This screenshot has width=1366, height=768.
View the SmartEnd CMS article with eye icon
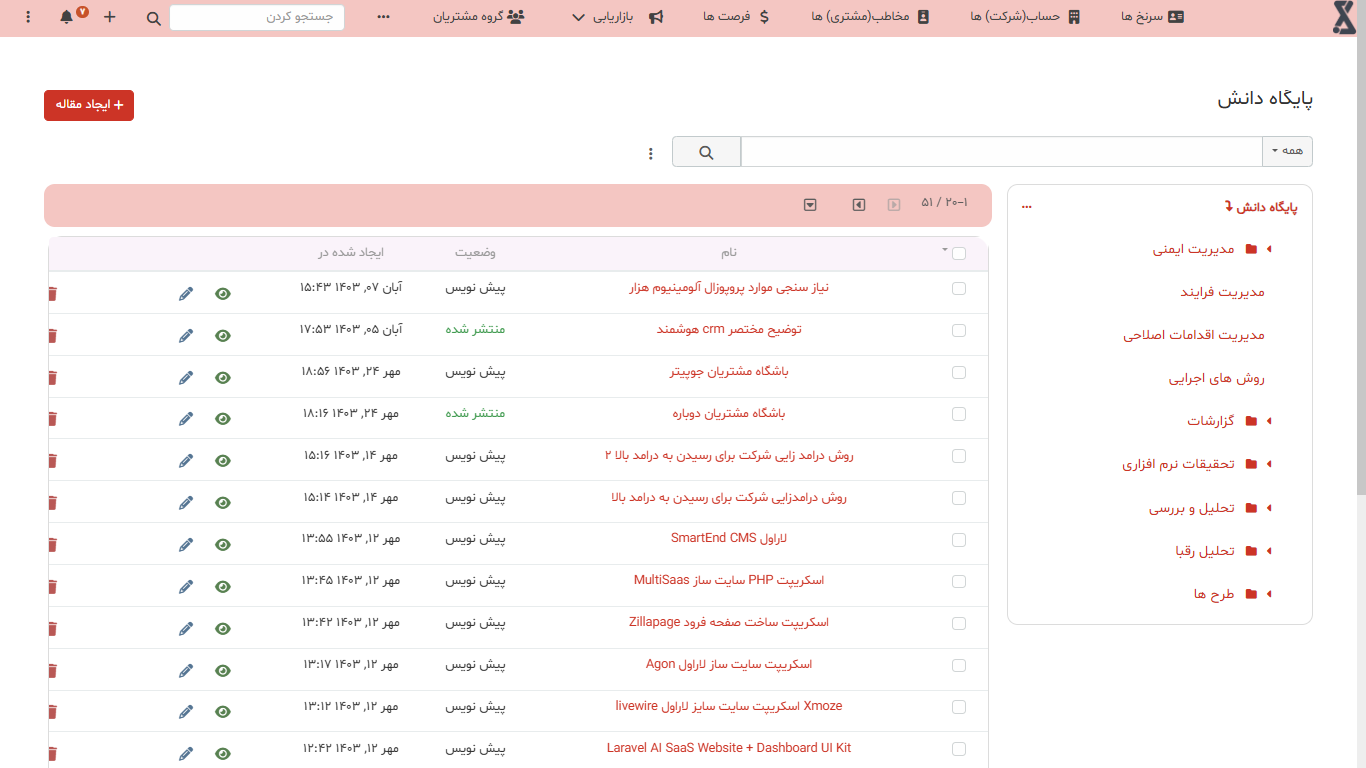pos(223,544)
